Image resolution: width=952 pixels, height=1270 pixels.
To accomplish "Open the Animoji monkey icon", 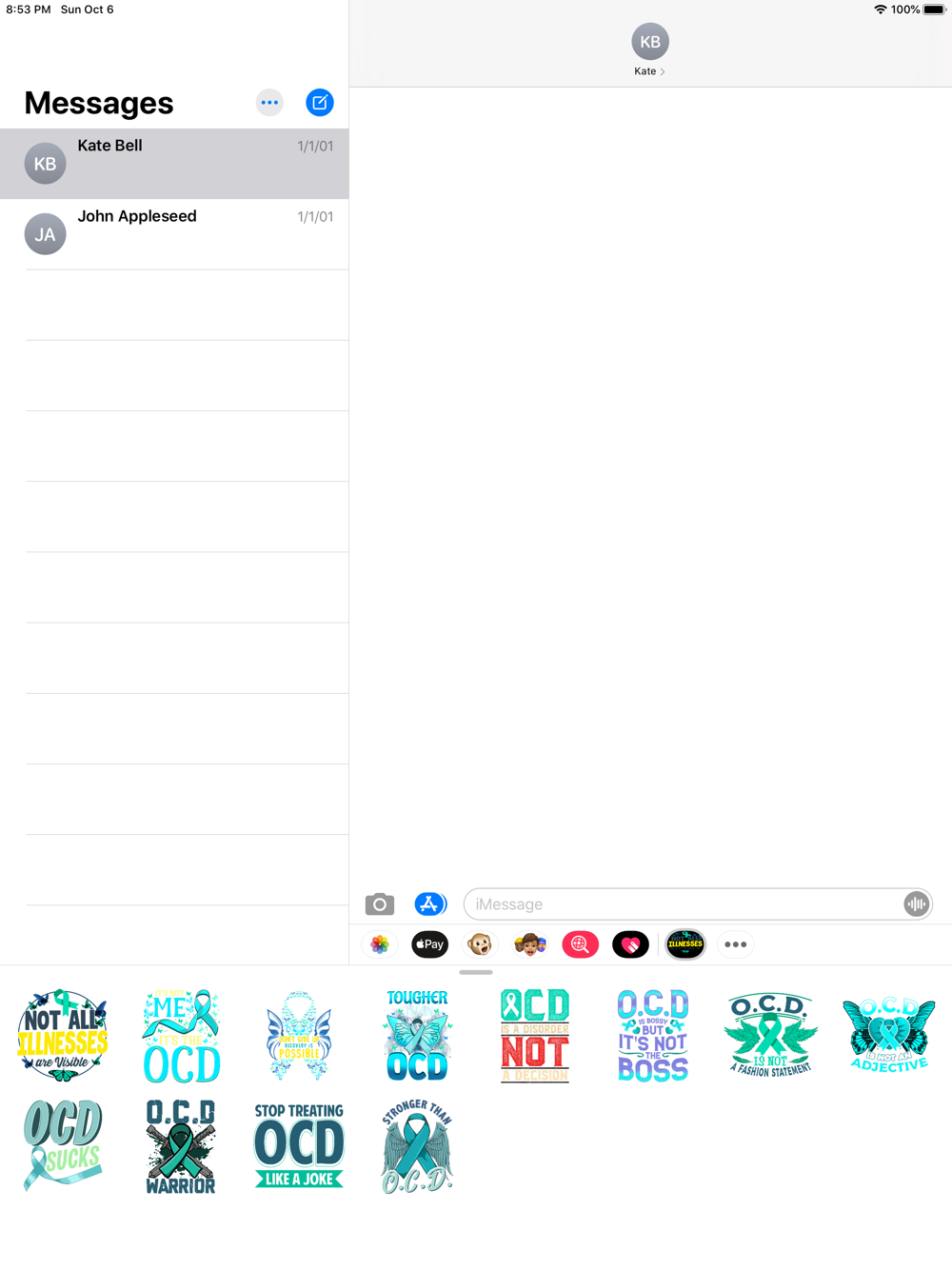I will point(480,944).
